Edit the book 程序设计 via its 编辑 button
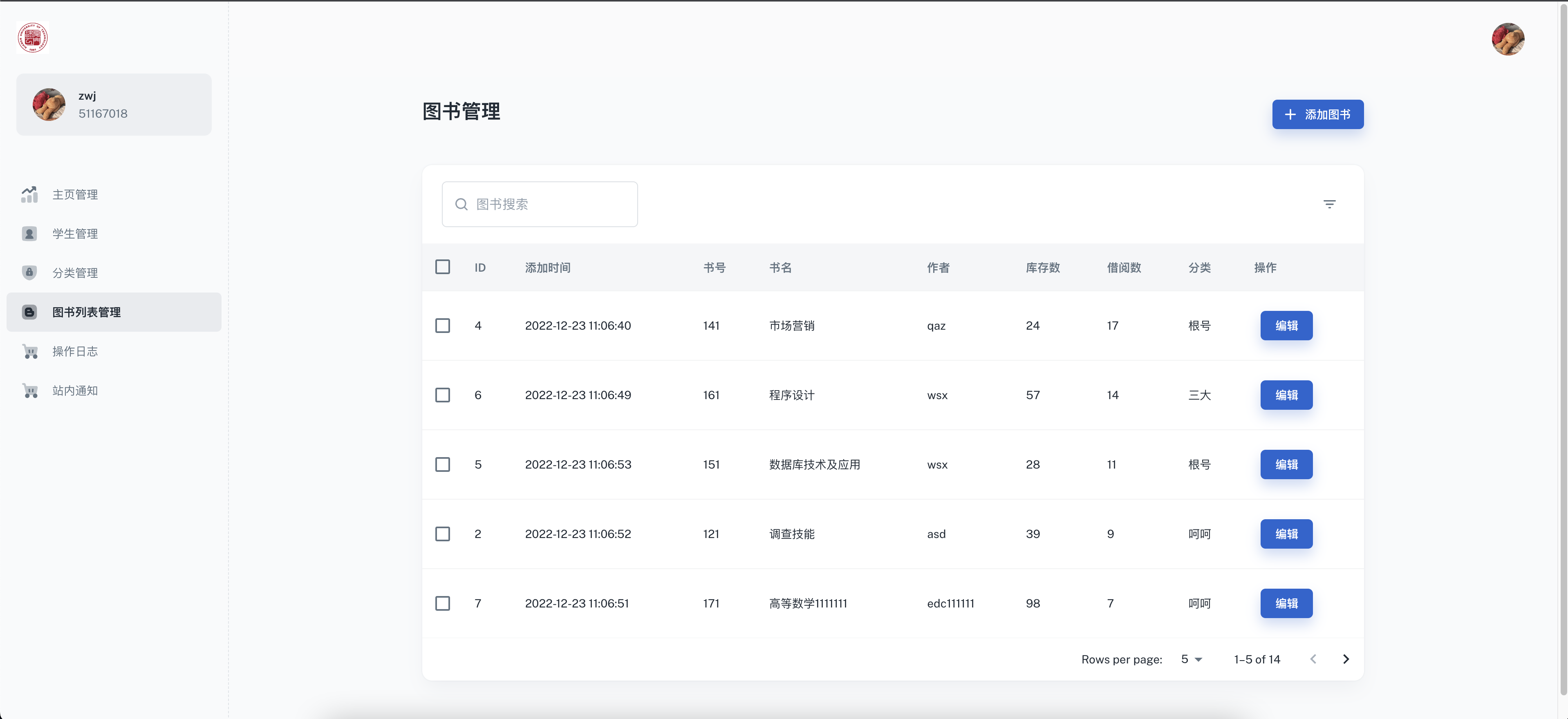Viewport: 1568px width, 719px height. pyautogui.click(x=1286, y=395)
